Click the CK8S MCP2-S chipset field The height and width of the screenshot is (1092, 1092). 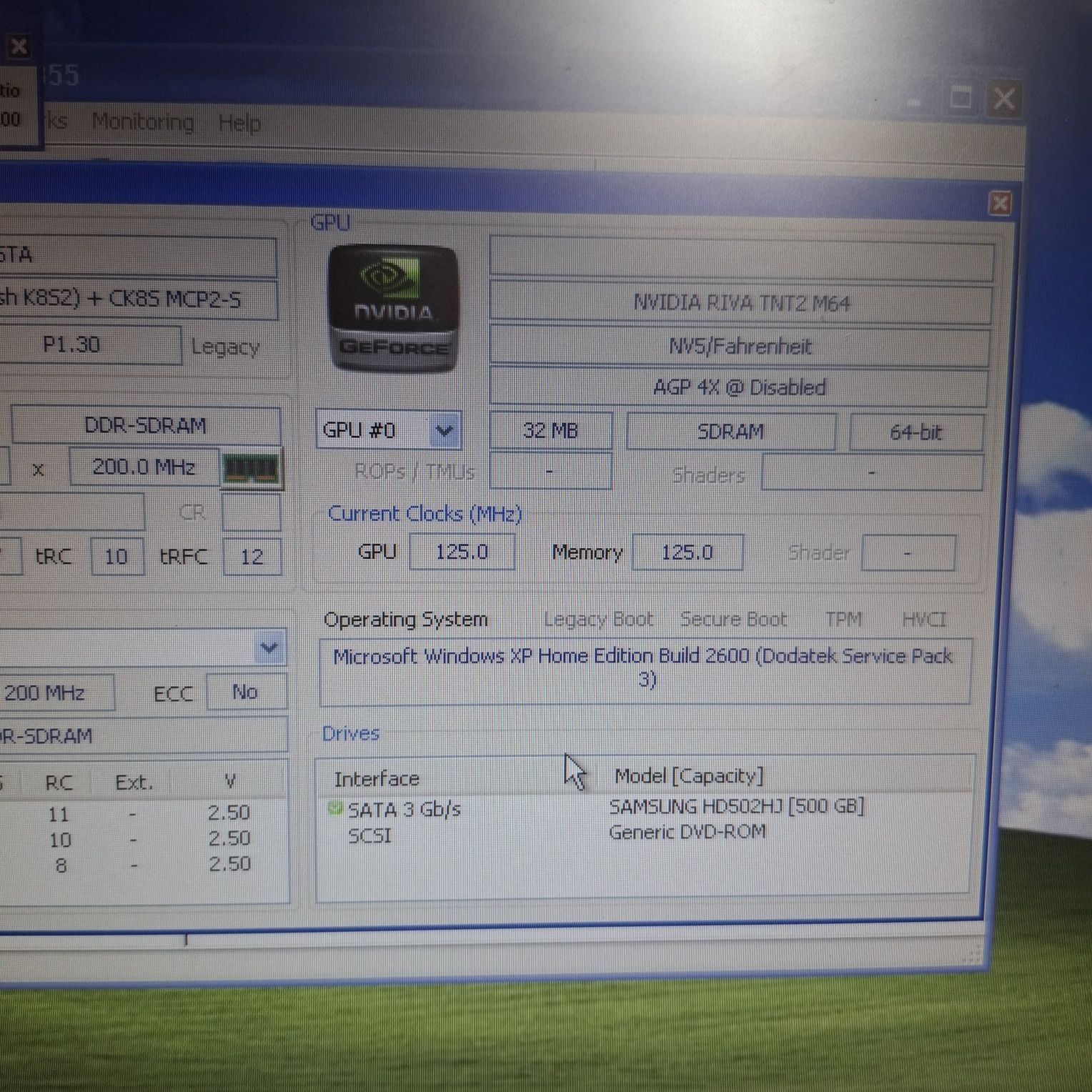click(138, 299)
